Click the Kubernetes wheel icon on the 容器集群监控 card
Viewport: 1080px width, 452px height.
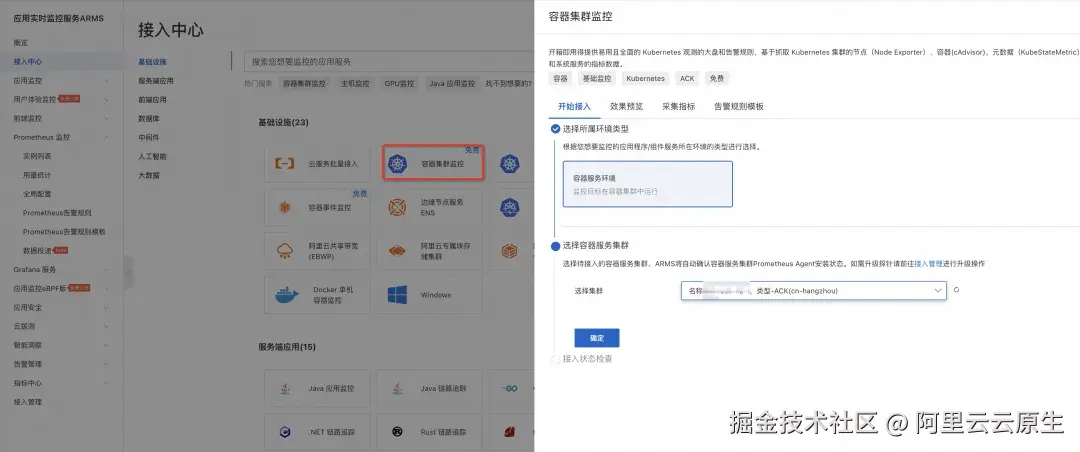[x=397, y=164]
